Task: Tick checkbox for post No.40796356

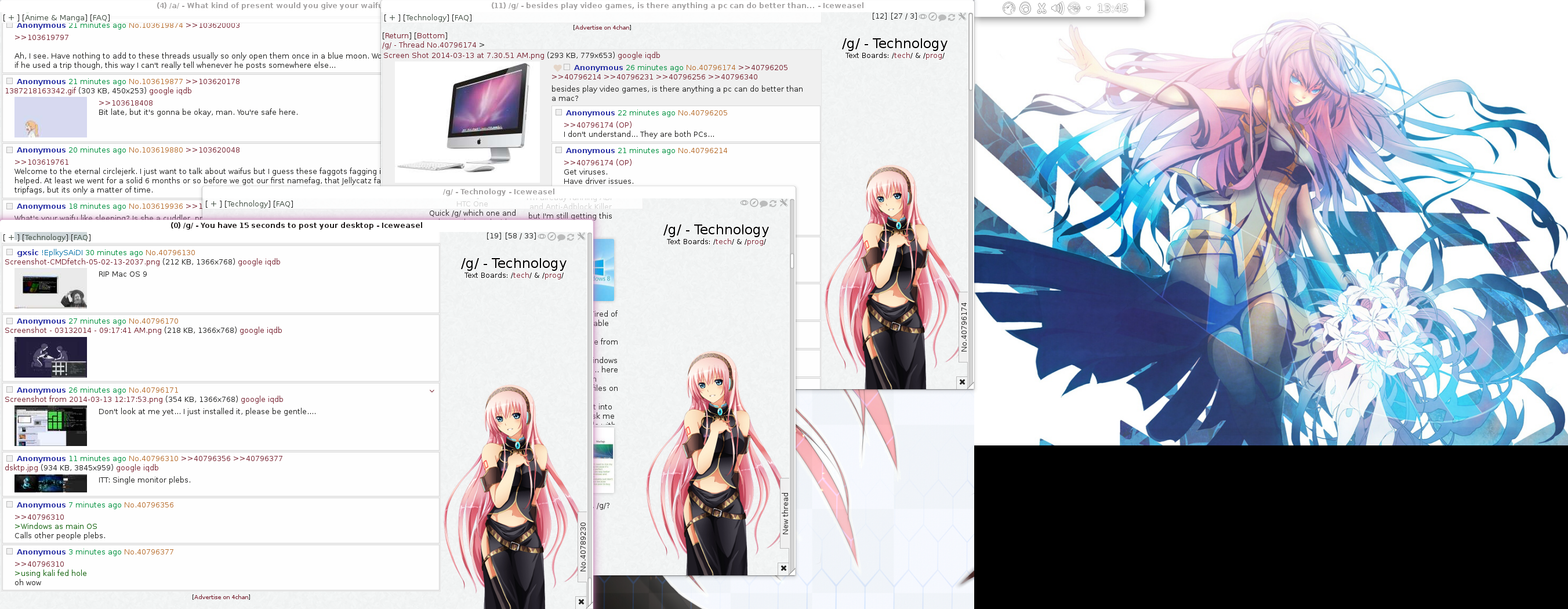Action: coord(10,504)
